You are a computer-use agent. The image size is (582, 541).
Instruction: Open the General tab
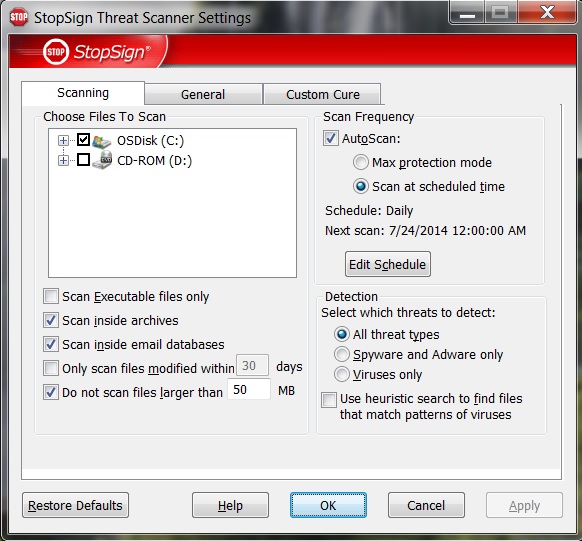[x=203, y=95]
